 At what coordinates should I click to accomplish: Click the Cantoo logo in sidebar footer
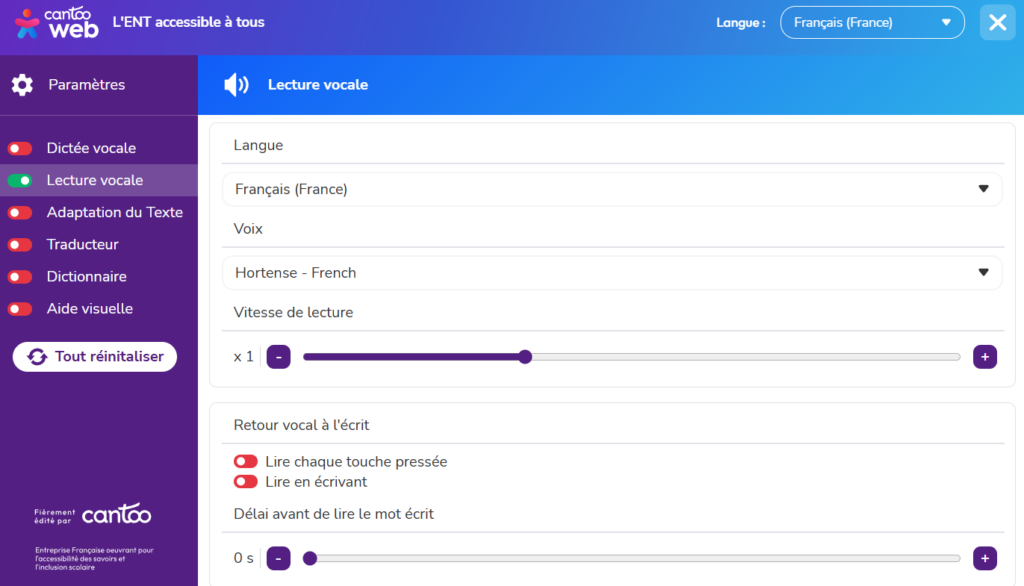pos(116,516)
